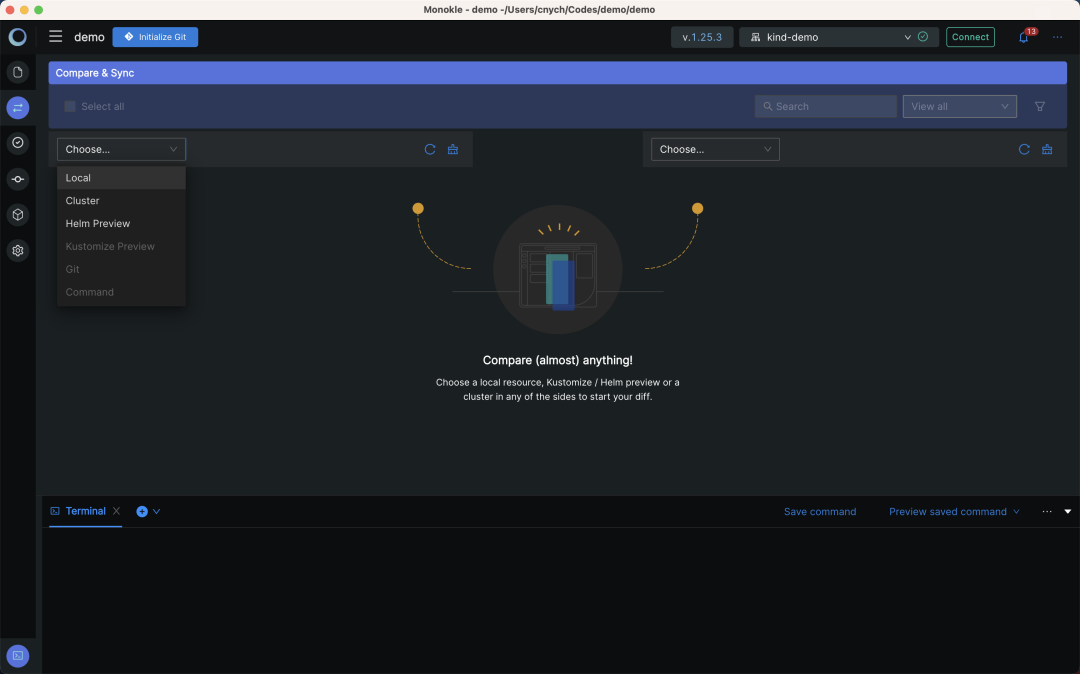This screenshot has height=674, width=1080.
Task: Open the validation sidebar icon
Action: tap(18, 143)
